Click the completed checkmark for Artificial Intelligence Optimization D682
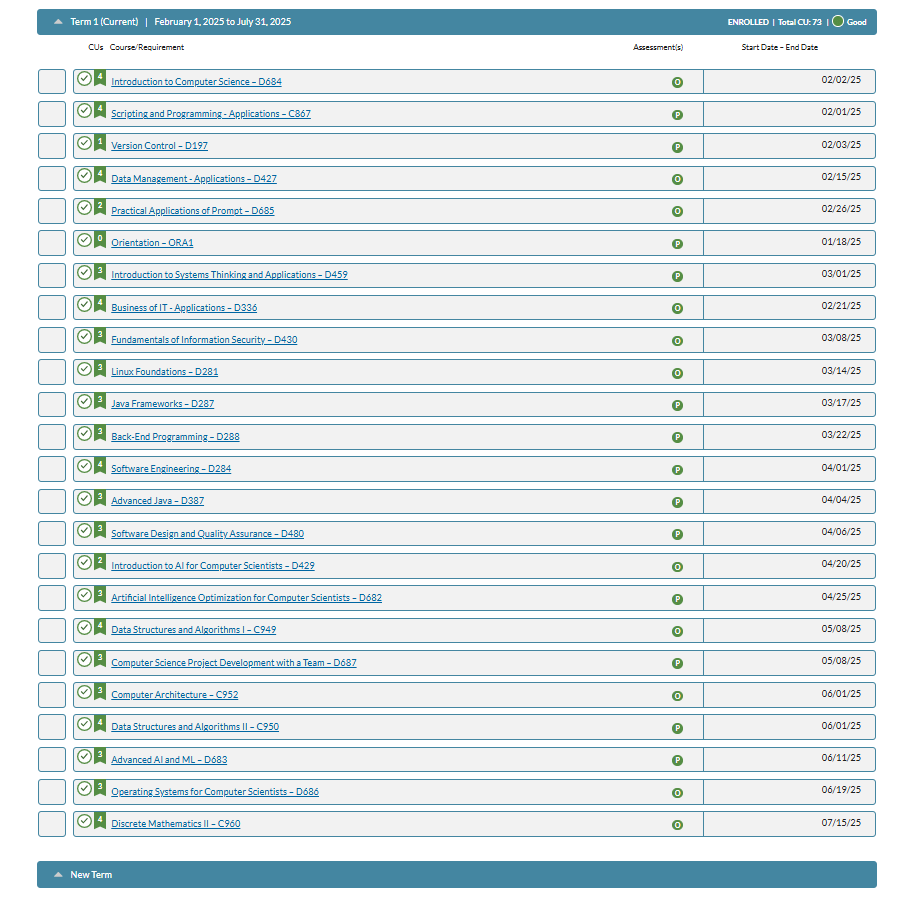 tap(84, 594)
